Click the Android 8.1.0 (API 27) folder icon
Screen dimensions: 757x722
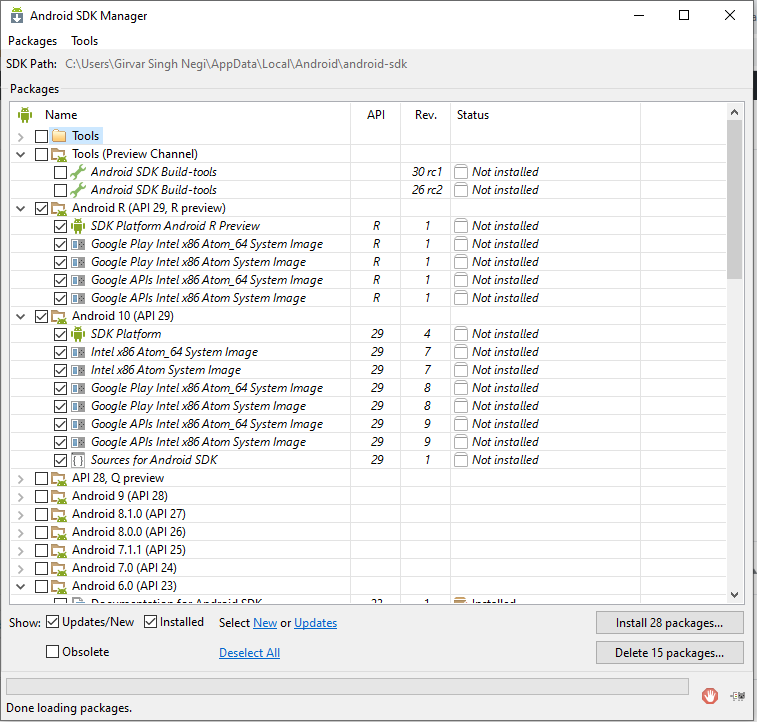(x=59, y=514)
